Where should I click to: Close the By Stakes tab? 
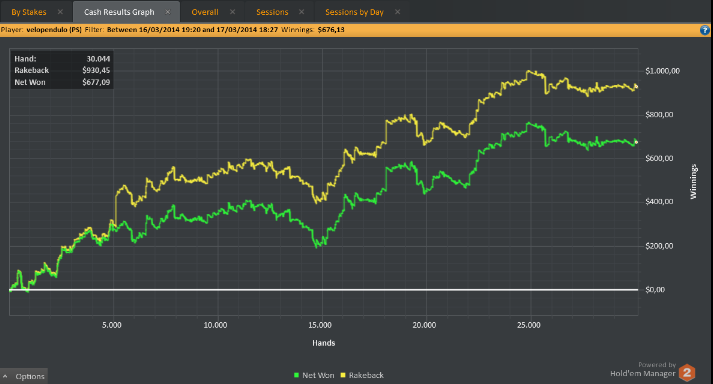tap(60, 12)
